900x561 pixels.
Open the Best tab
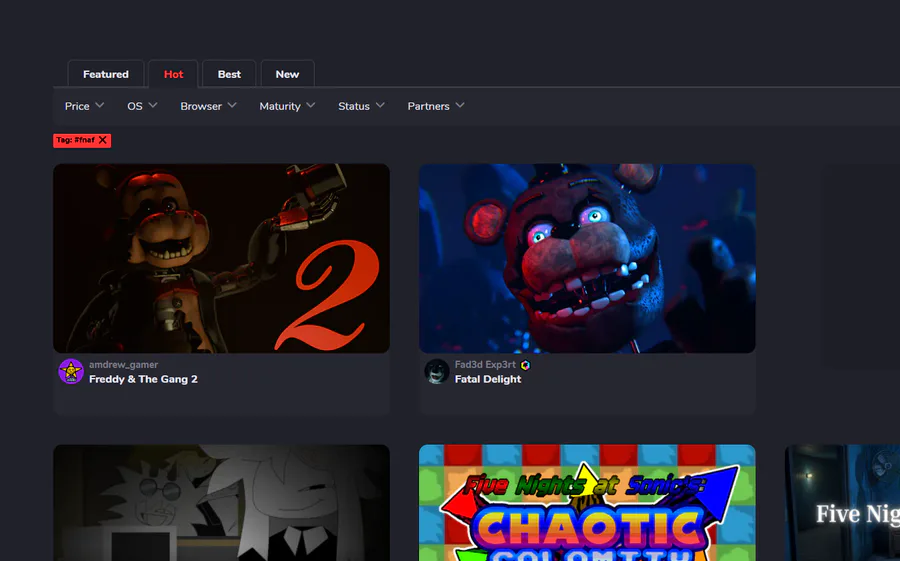point(229,74)
